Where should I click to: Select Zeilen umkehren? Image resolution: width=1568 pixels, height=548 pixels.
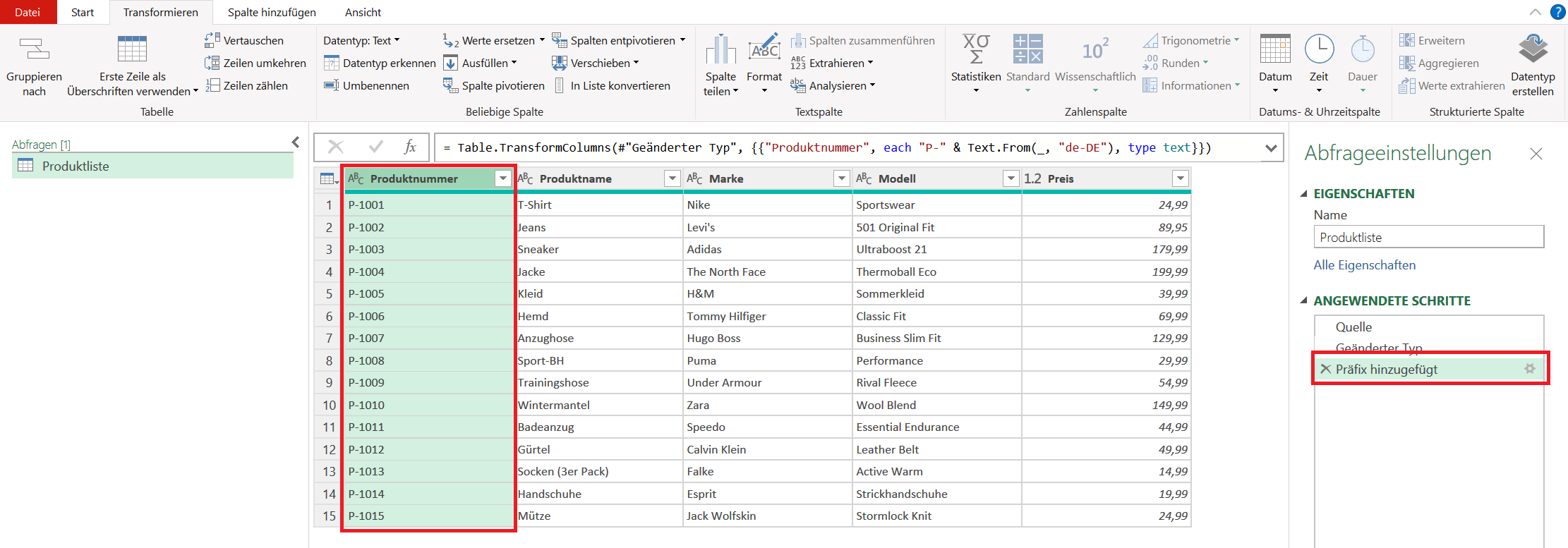point(255,63)
